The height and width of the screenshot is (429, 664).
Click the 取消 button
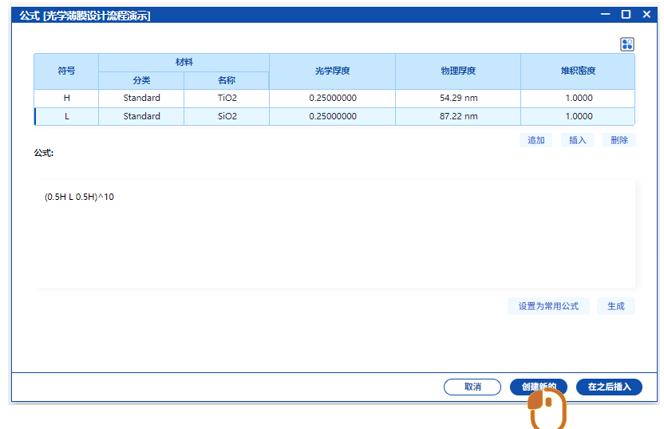point(473,386)
